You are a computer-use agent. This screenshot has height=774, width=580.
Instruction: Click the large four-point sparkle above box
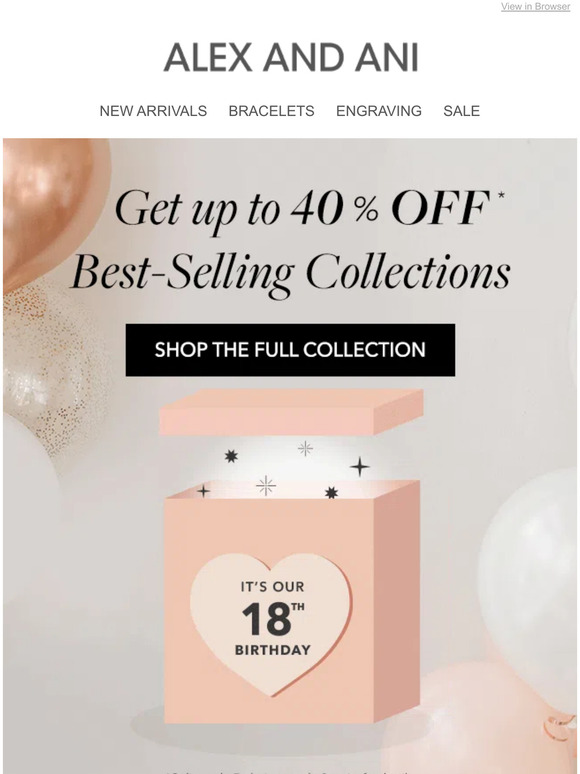pyautogui.click(x=359, y=467)
